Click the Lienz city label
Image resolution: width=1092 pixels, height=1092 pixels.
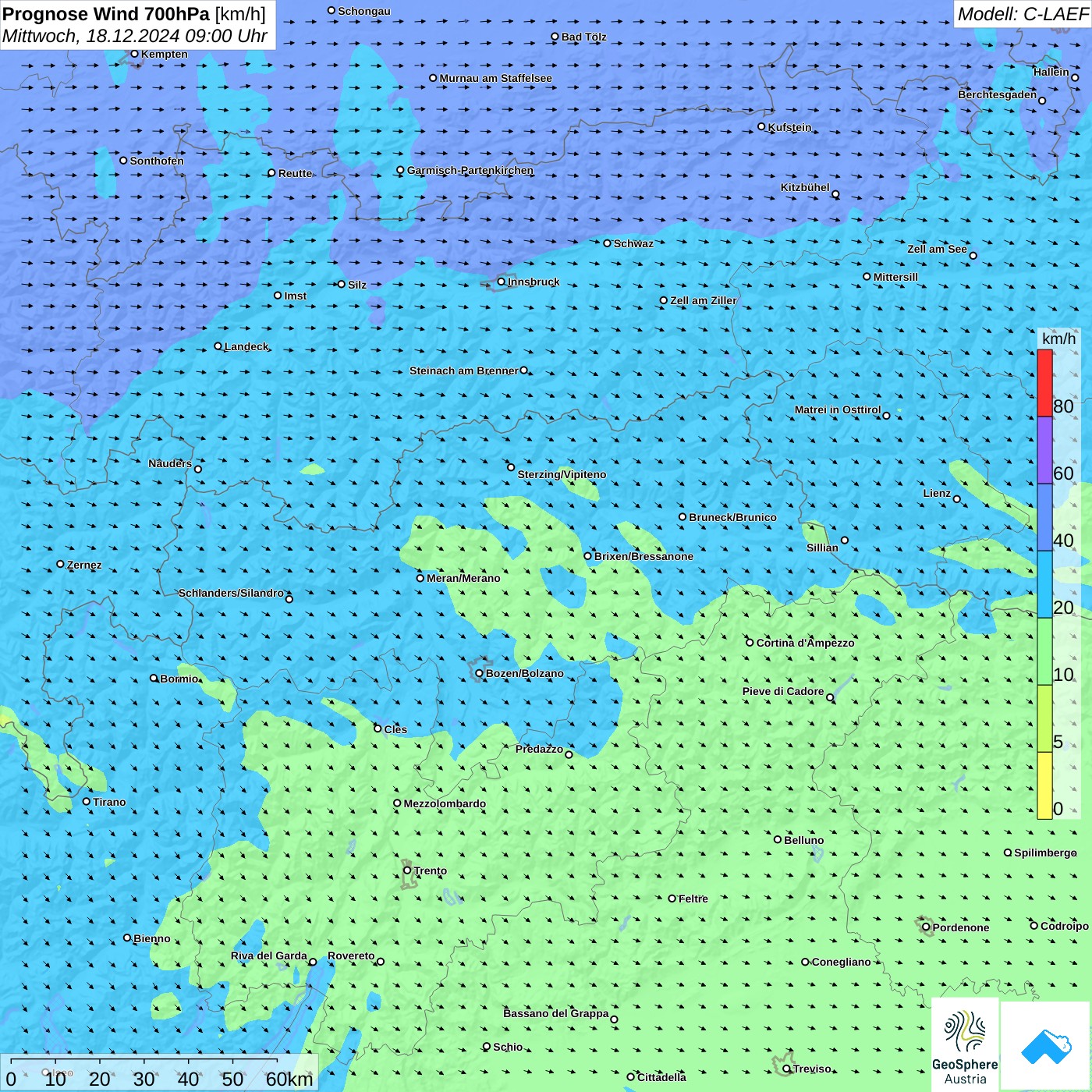click(937, 493)
